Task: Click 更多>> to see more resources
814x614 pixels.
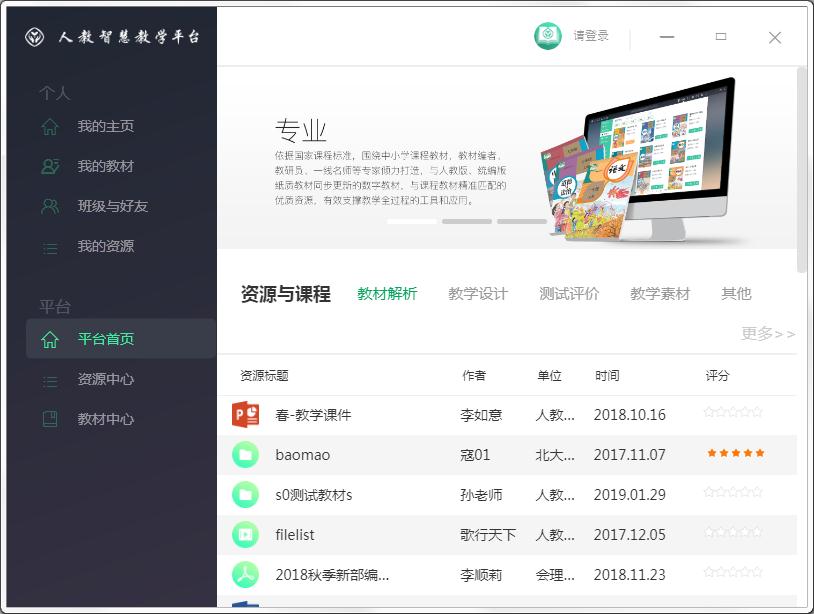Action: 768,333
